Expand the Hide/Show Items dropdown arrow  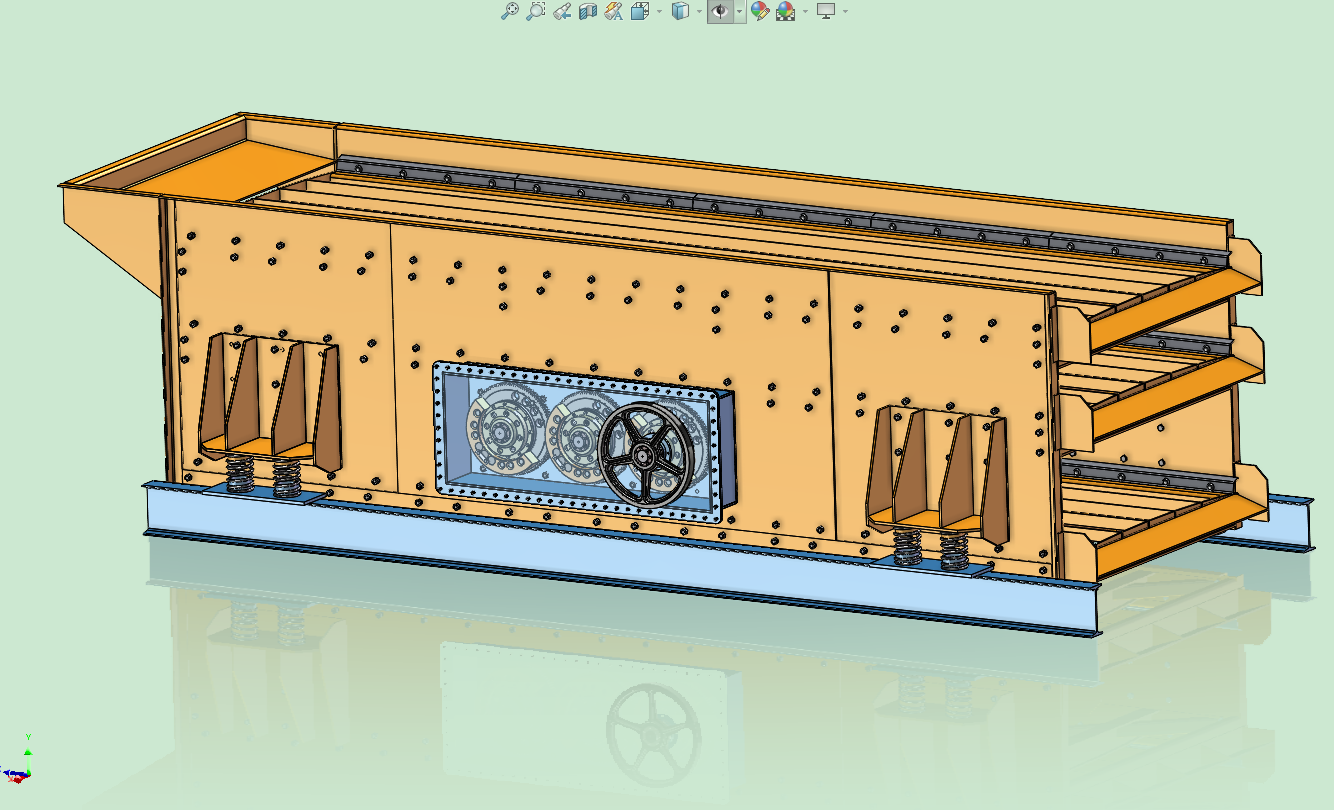tap(740, 12)
